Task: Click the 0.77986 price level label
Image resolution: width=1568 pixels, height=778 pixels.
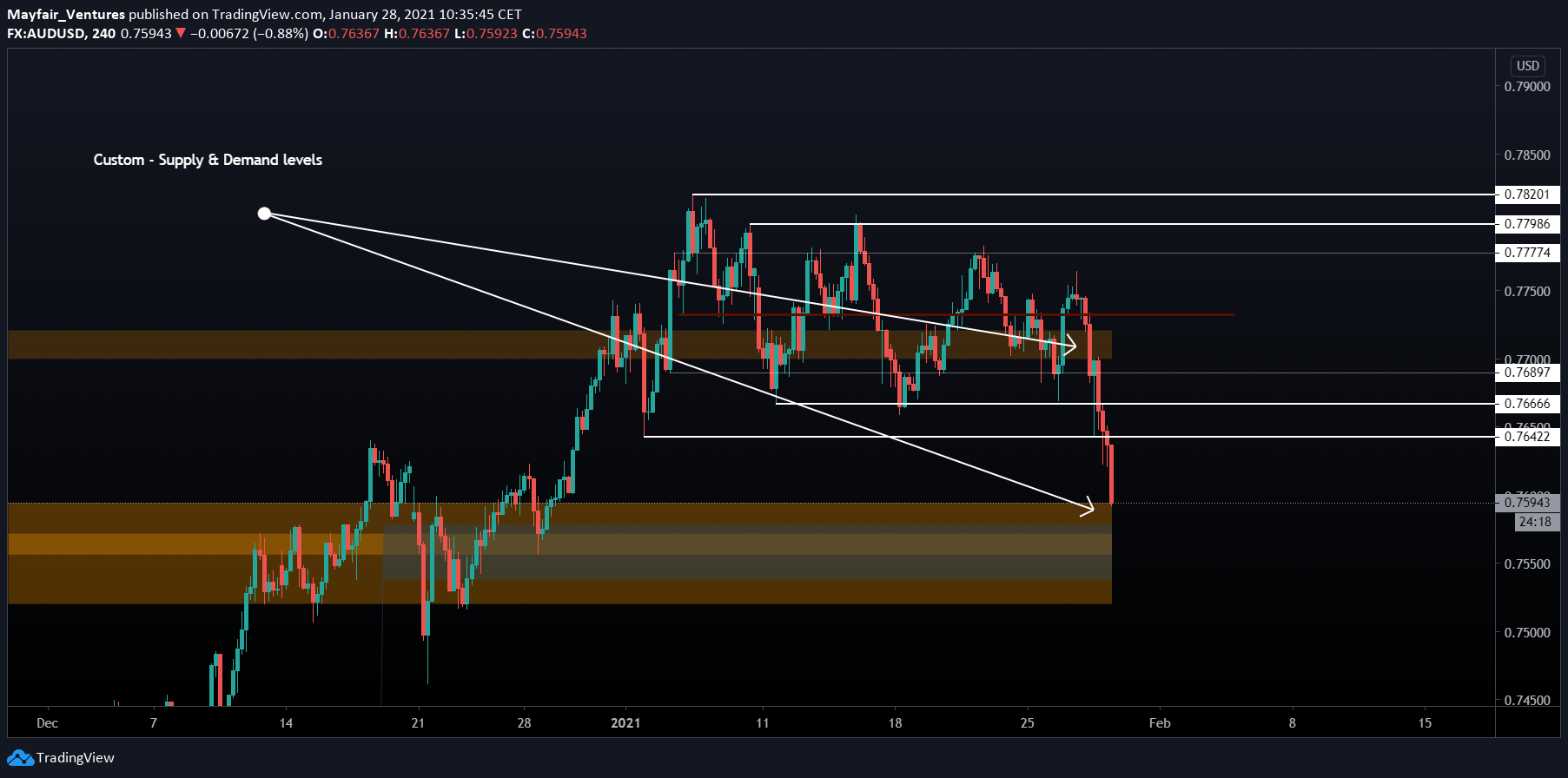Action: (1527, 224)
